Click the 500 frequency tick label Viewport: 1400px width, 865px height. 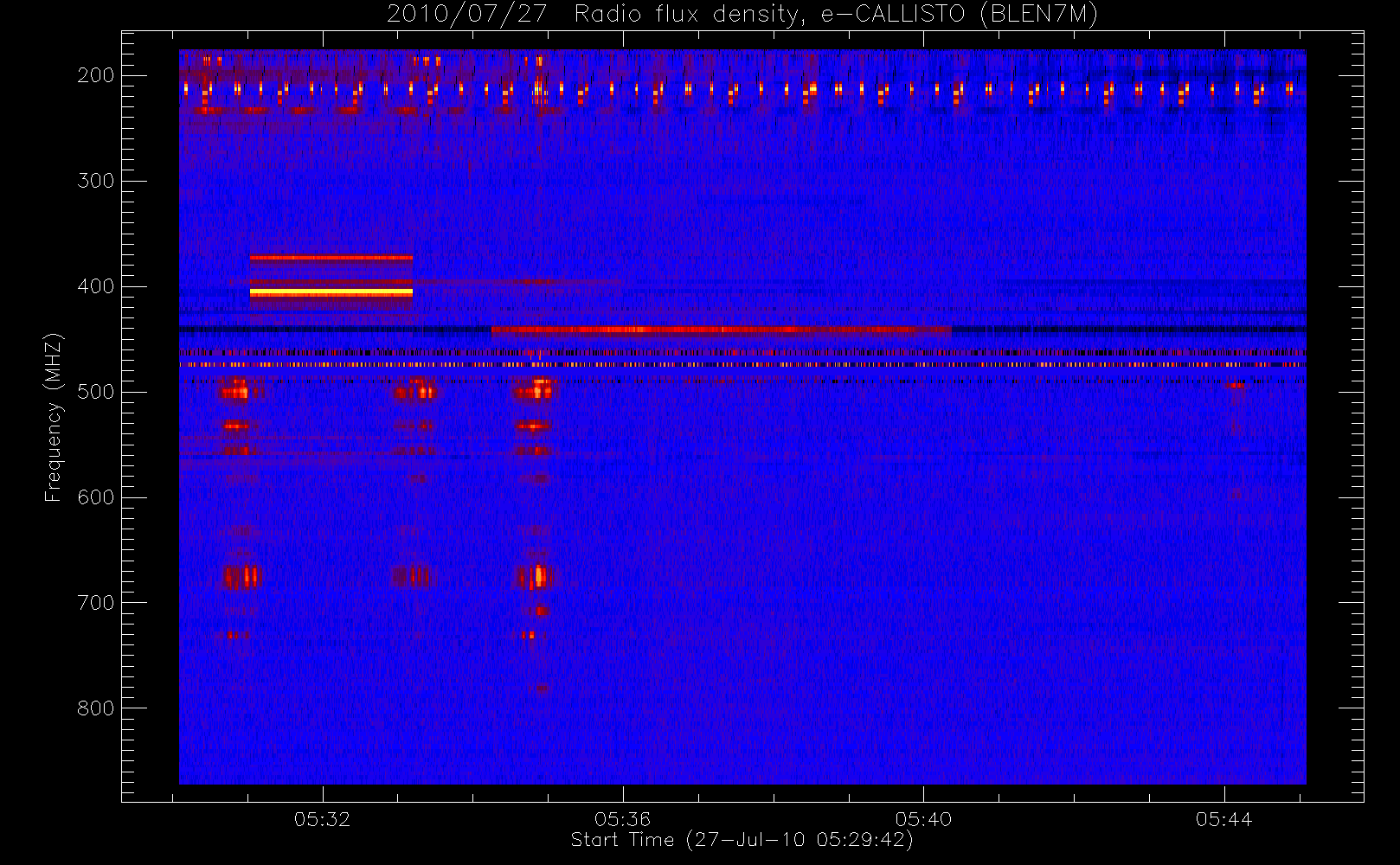(x=96, y=392)
